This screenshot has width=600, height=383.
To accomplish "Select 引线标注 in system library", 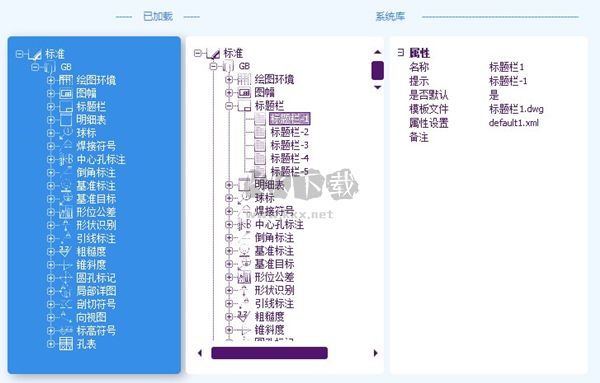I will [x=274, y=303].
